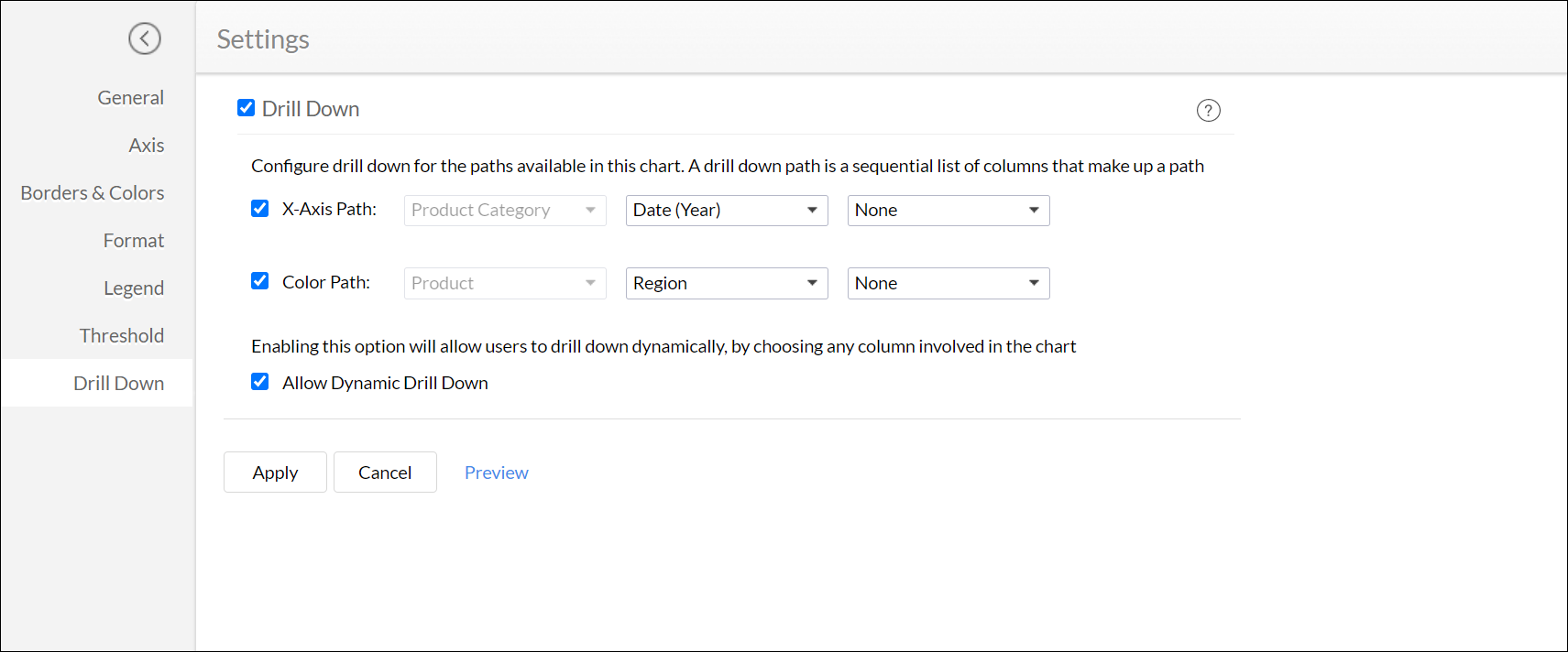
Task: Click the back arrow circle icon
Action: pyautogui.click(x=145, y=38)
